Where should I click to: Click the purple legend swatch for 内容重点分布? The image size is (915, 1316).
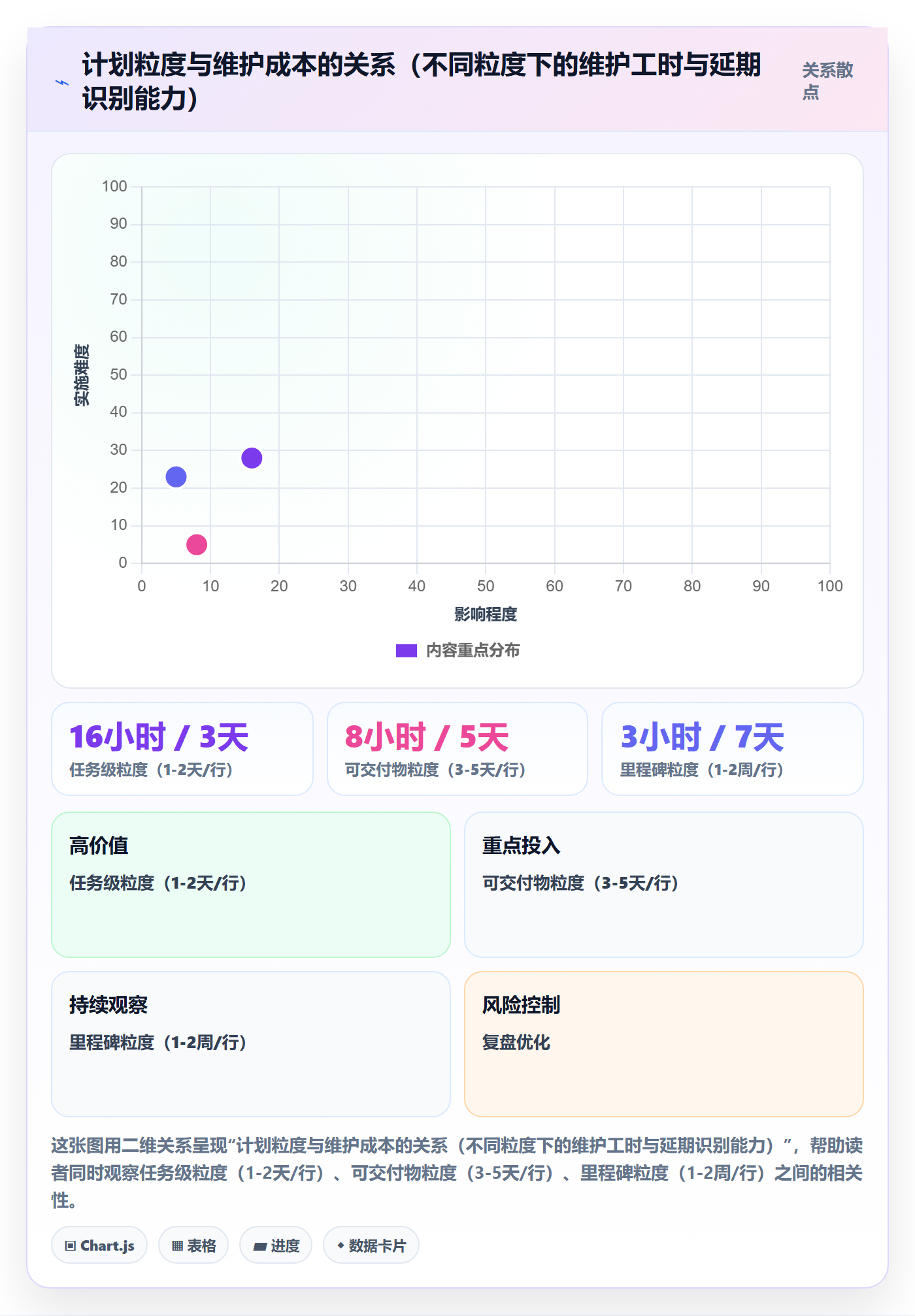(x=407, y=651)
